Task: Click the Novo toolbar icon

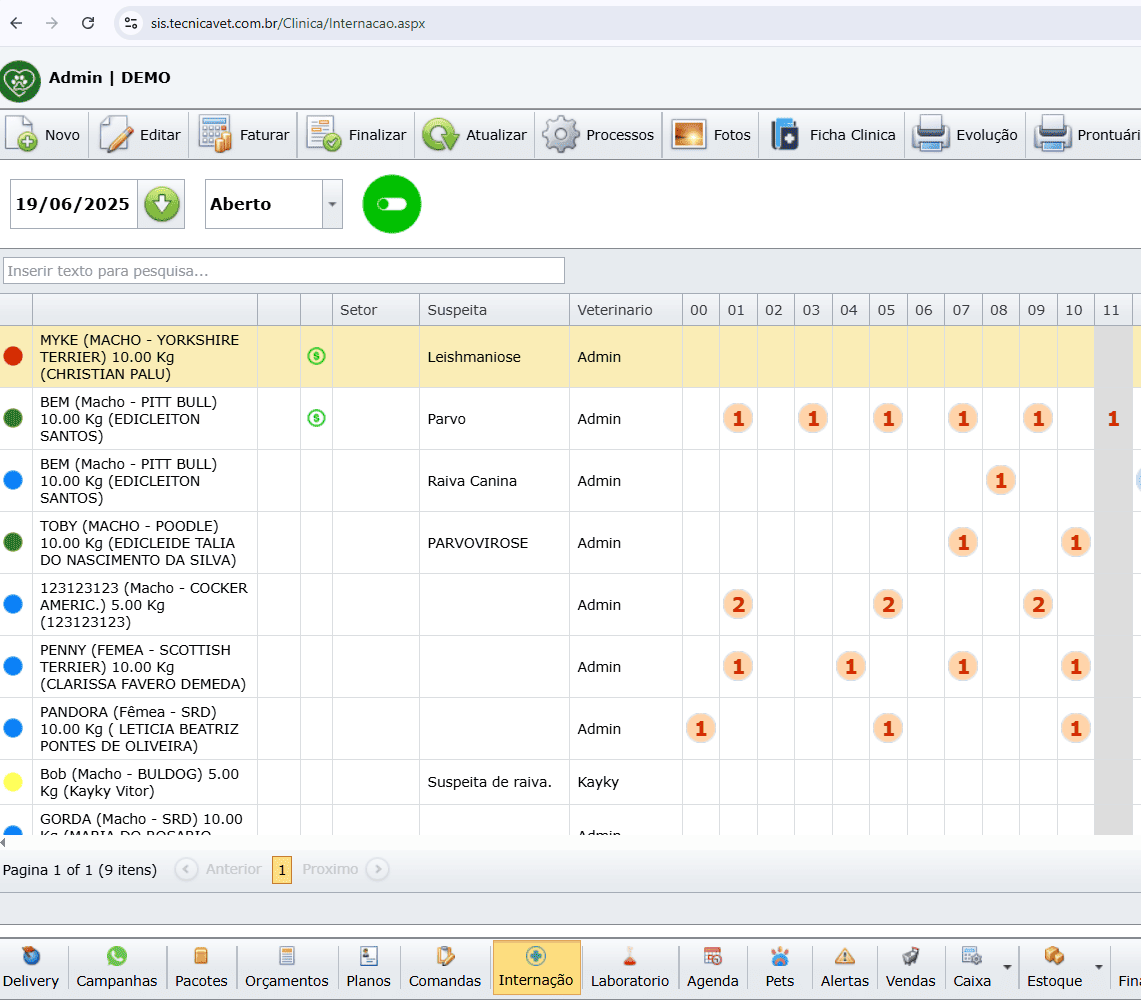Action: (22, 135)
